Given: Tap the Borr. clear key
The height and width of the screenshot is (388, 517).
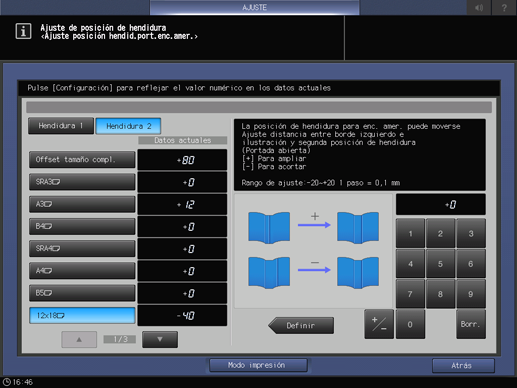Looking at the screenshot, I should 471,324.
